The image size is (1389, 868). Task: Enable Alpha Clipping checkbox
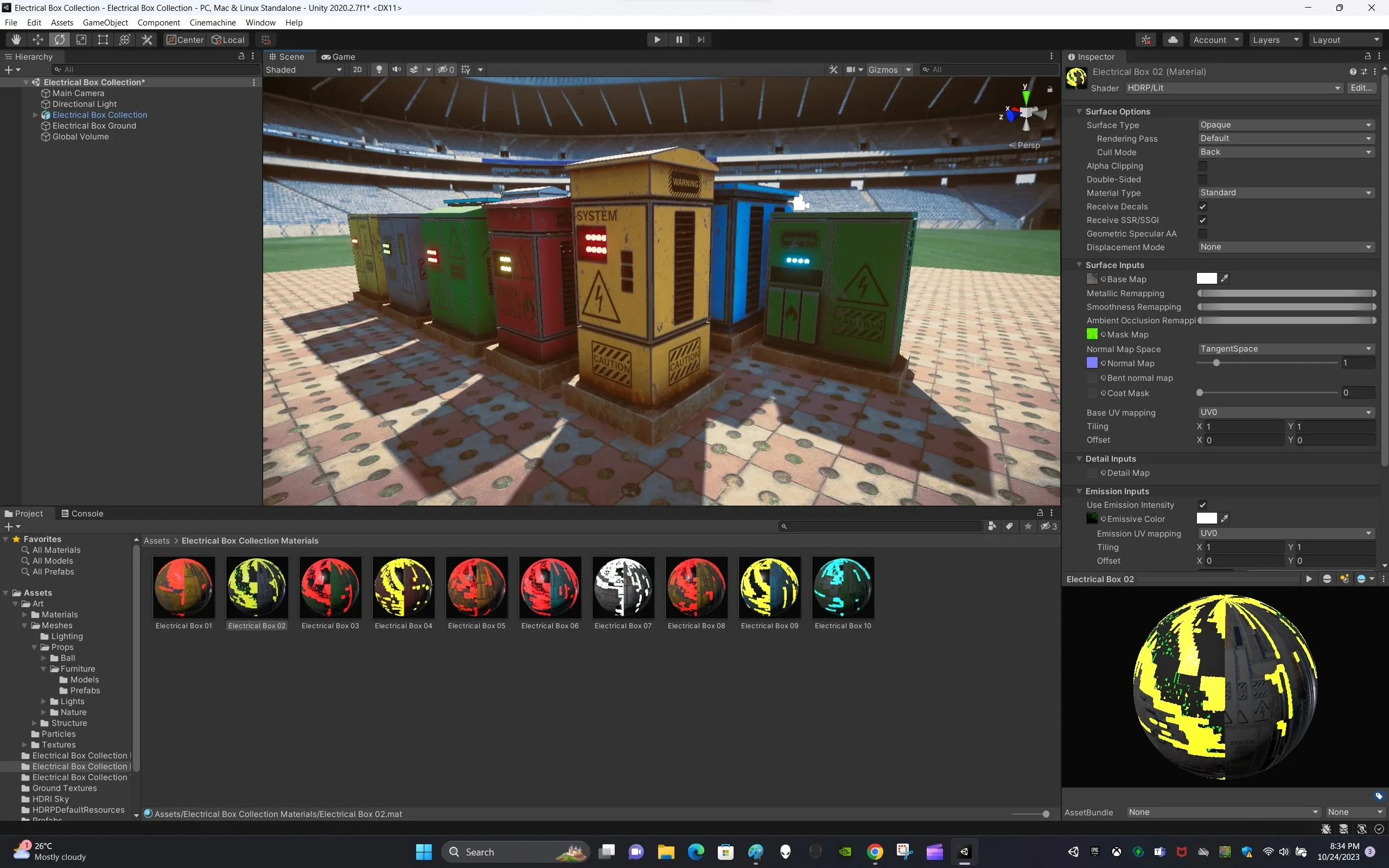click(1202, 166)
